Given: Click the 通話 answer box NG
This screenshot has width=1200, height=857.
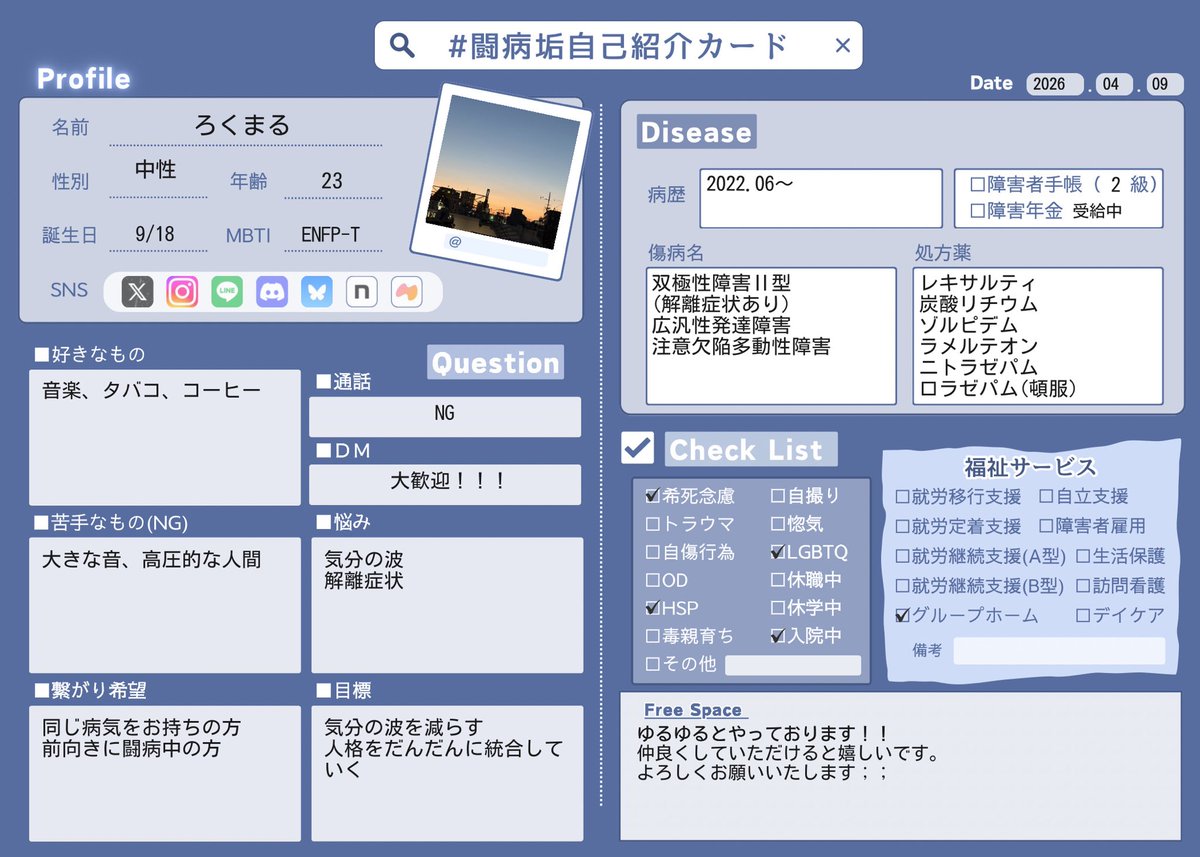Looking at the screenshot, I should pos(445,417).
